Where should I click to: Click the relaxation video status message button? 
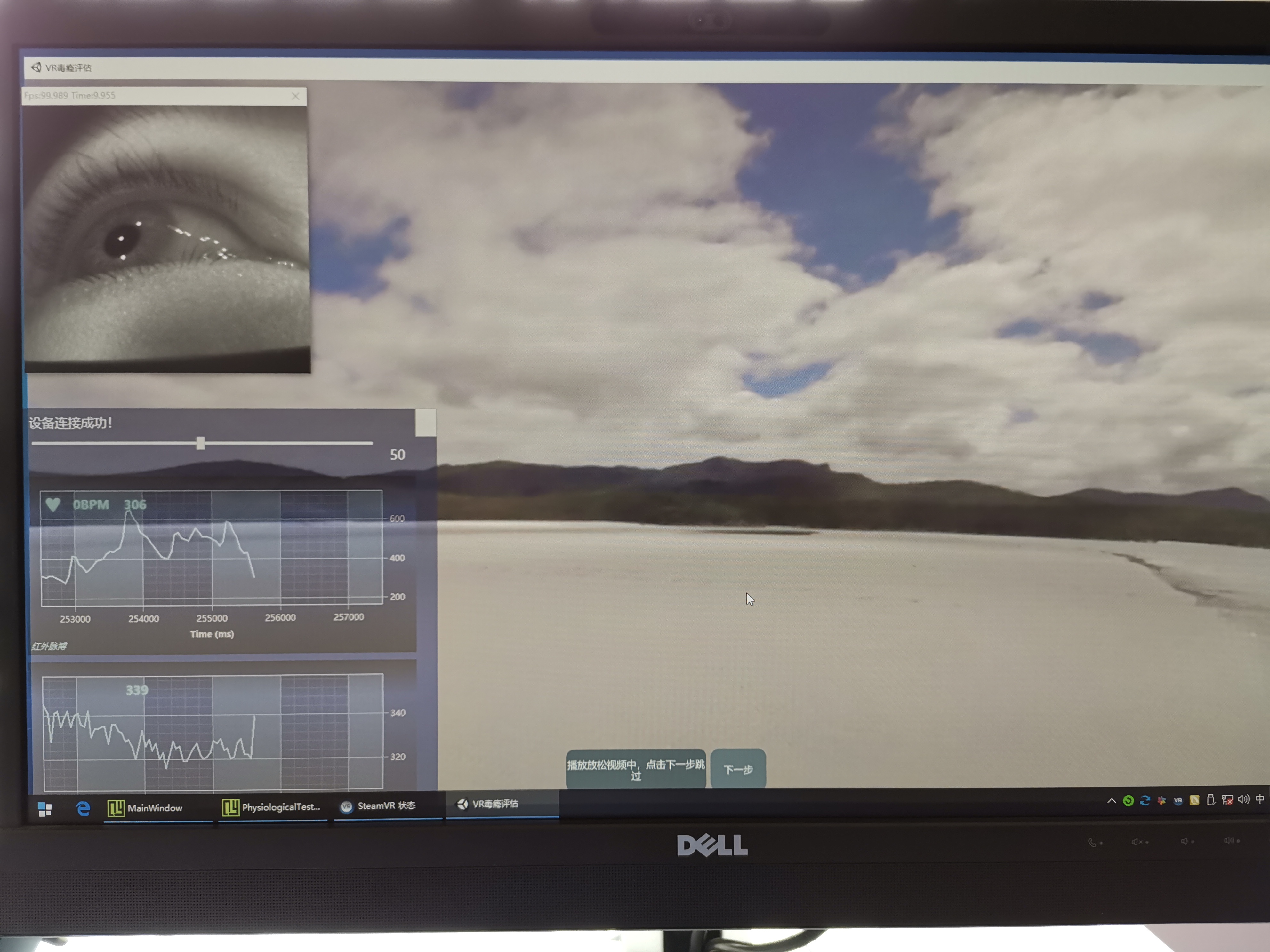point(636,770)
